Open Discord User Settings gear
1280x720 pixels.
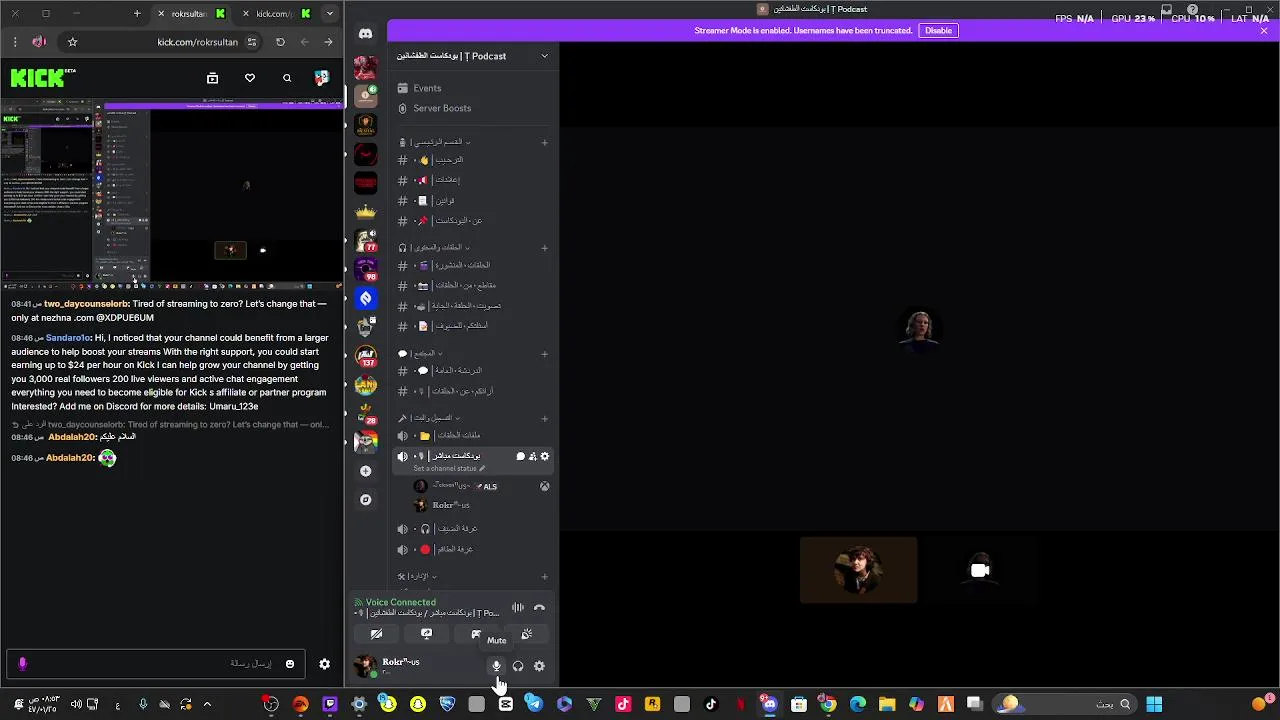click(x=540, y=666)
